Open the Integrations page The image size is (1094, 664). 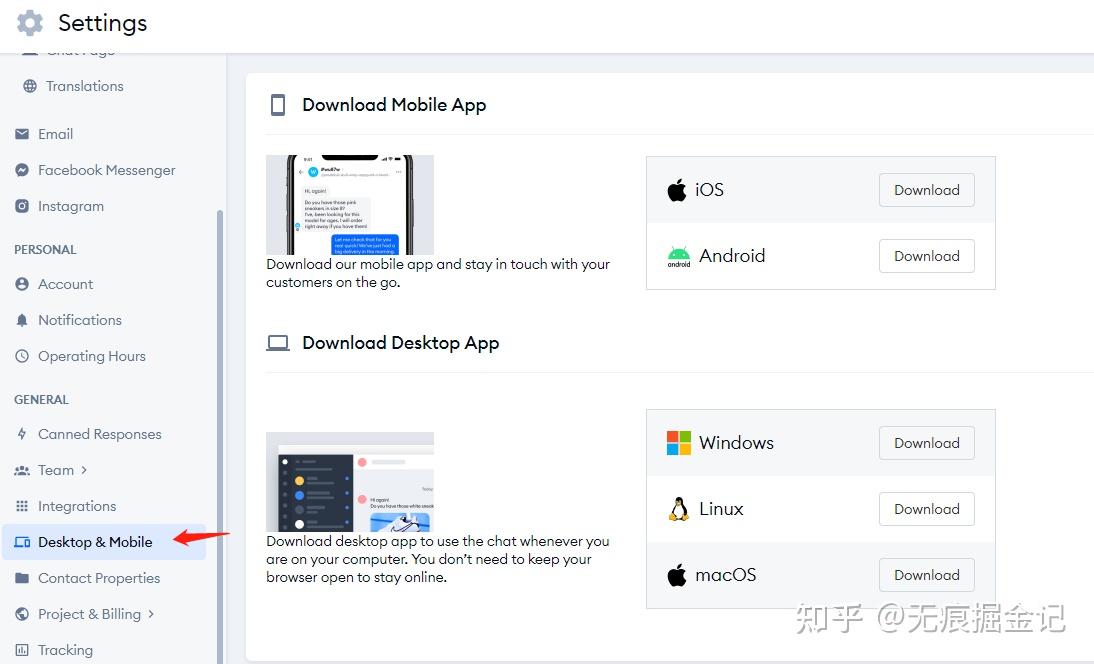pyautogui.click(x=77, y=506)
